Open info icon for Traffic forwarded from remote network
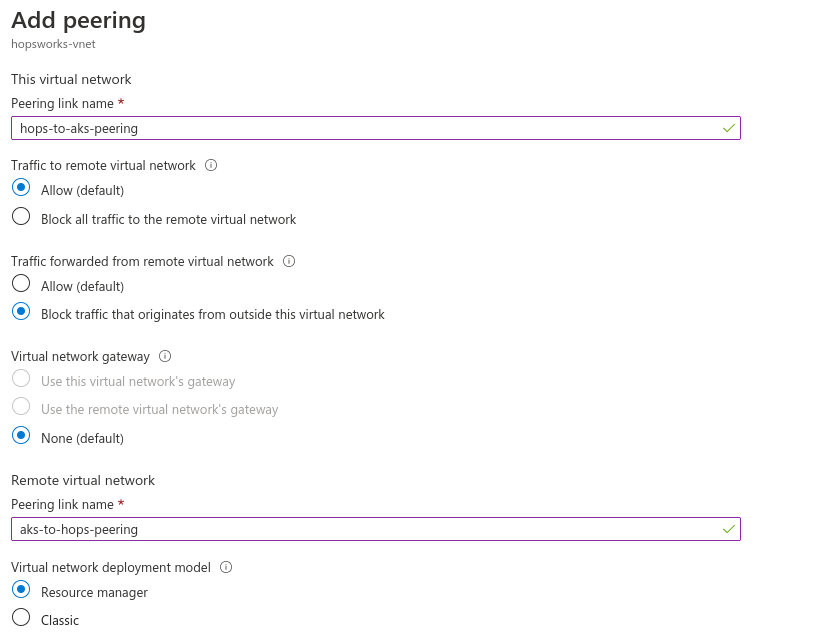 click(289, 261)
